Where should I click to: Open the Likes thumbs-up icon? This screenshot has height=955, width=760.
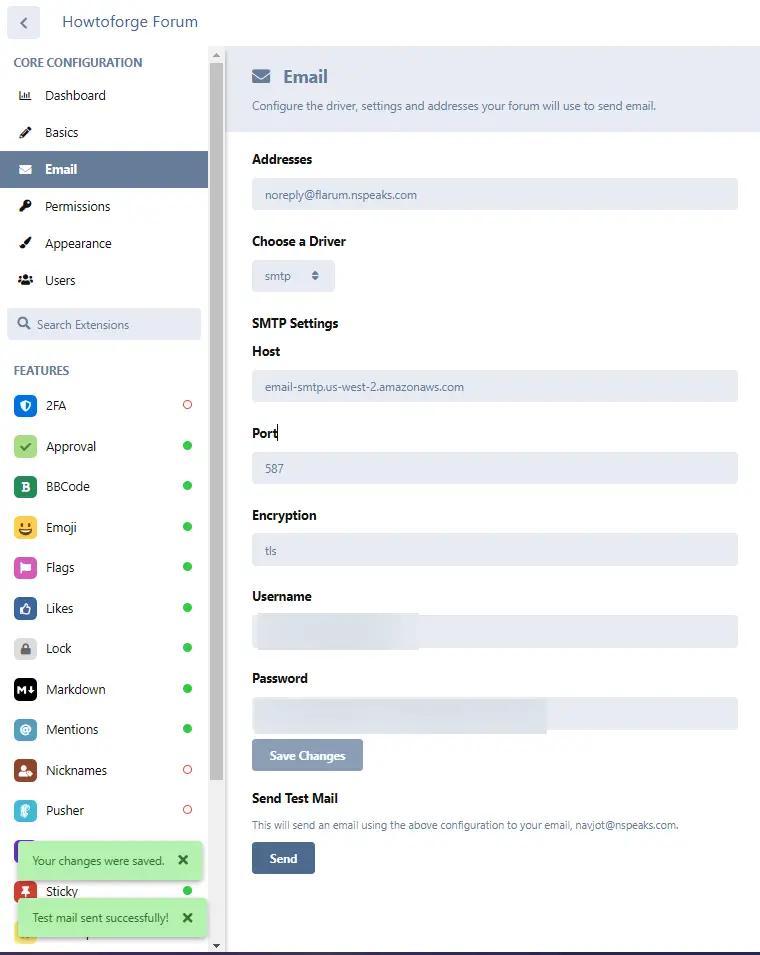coord(26,608)
